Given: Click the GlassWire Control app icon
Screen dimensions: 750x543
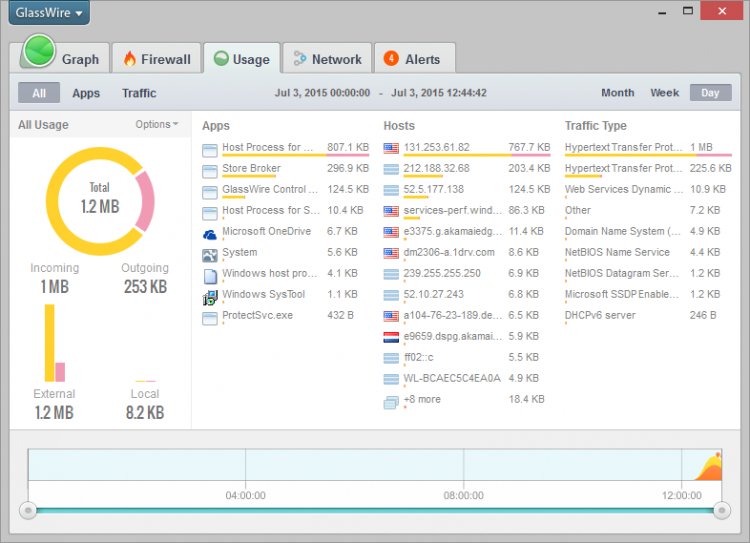Looking at the screenshot, I should pyautogui.click(x=210, y=193).
